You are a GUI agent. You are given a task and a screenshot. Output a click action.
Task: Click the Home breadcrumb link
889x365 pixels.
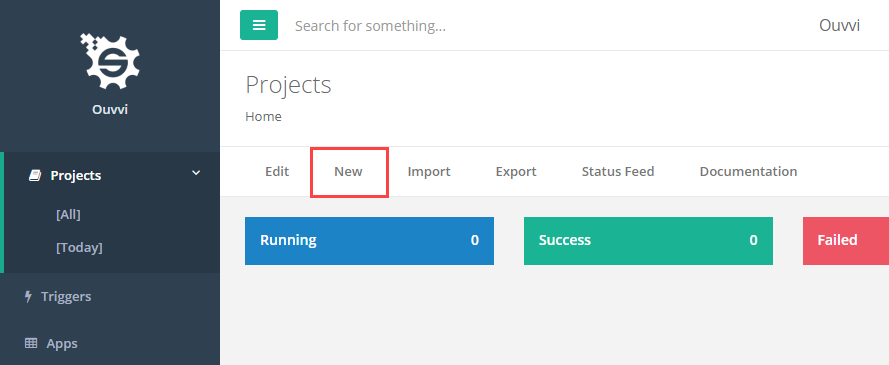[263, 117]
